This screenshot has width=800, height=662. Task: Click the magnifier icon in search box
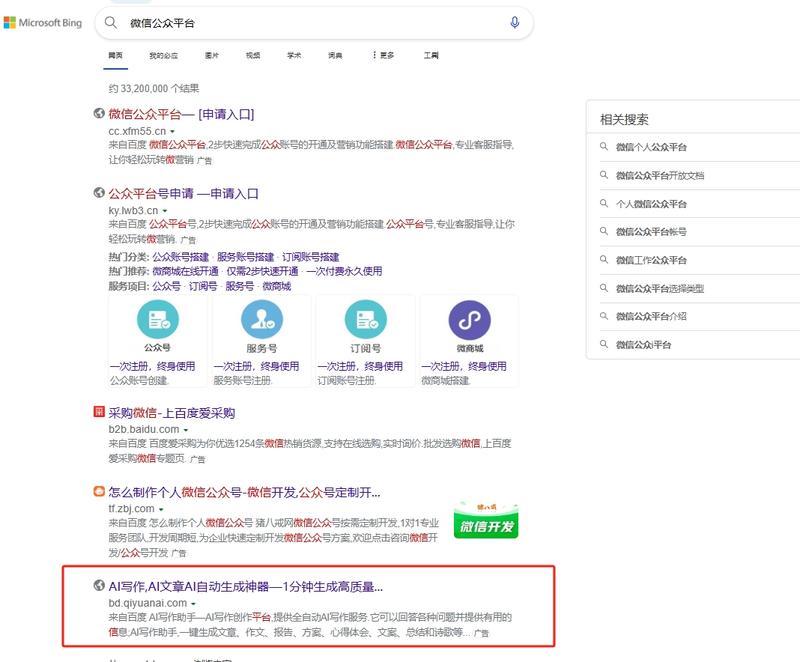pos(111,22)
